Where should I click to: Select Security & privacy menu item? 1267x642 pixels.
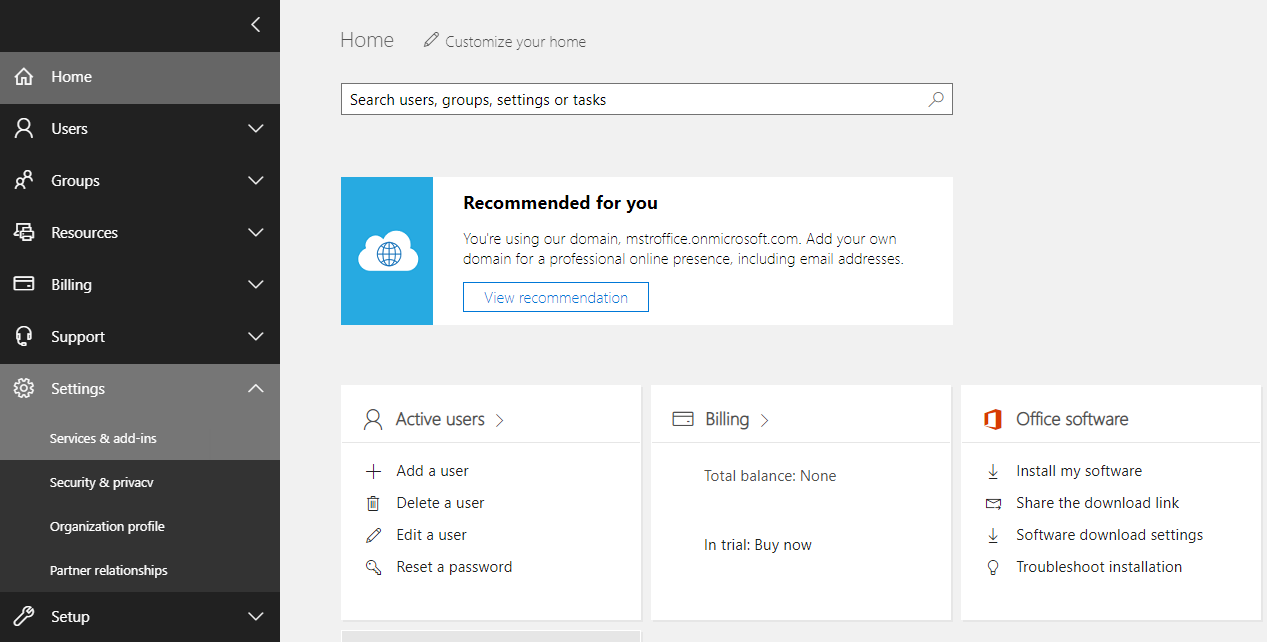click(x=102, y=483)
